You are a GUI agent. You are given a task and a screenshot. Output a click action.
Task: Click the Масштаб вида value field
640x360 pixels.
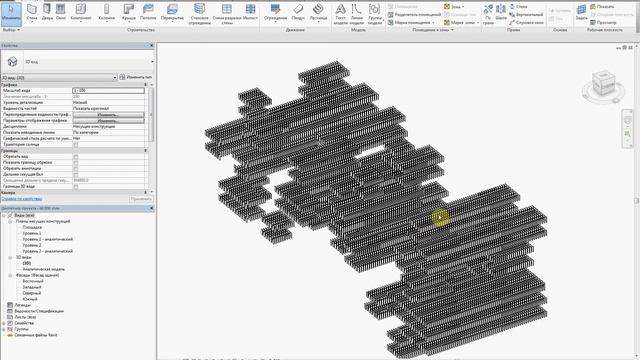coord(108,91)
